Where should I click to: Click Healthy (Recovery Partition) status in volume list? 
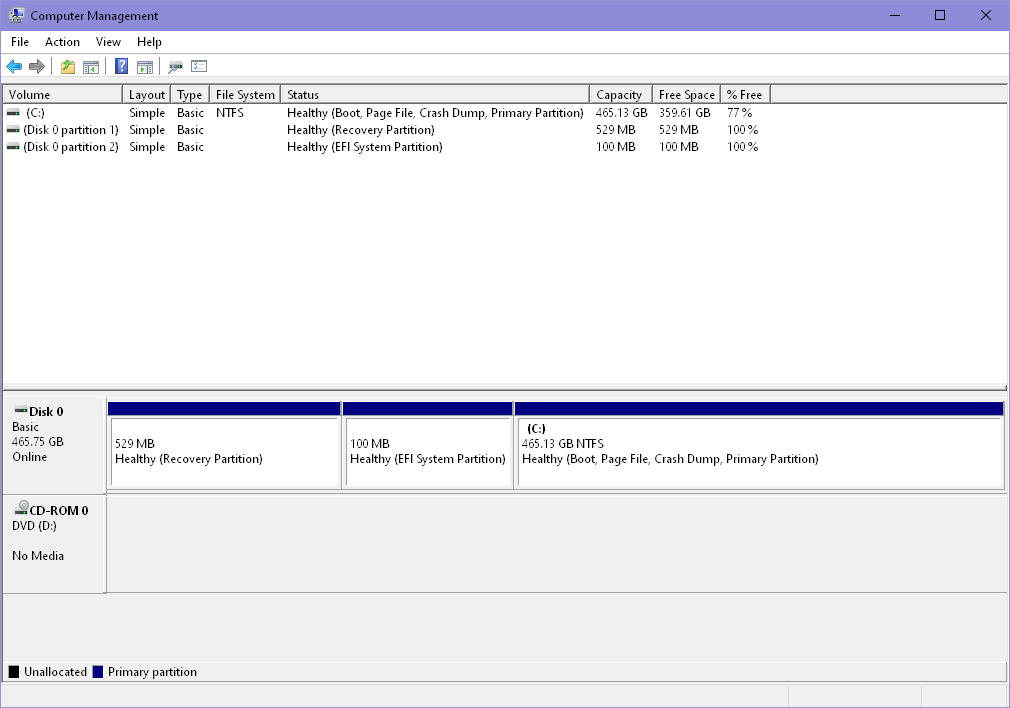pyautogui.click(x=361, y=129)
